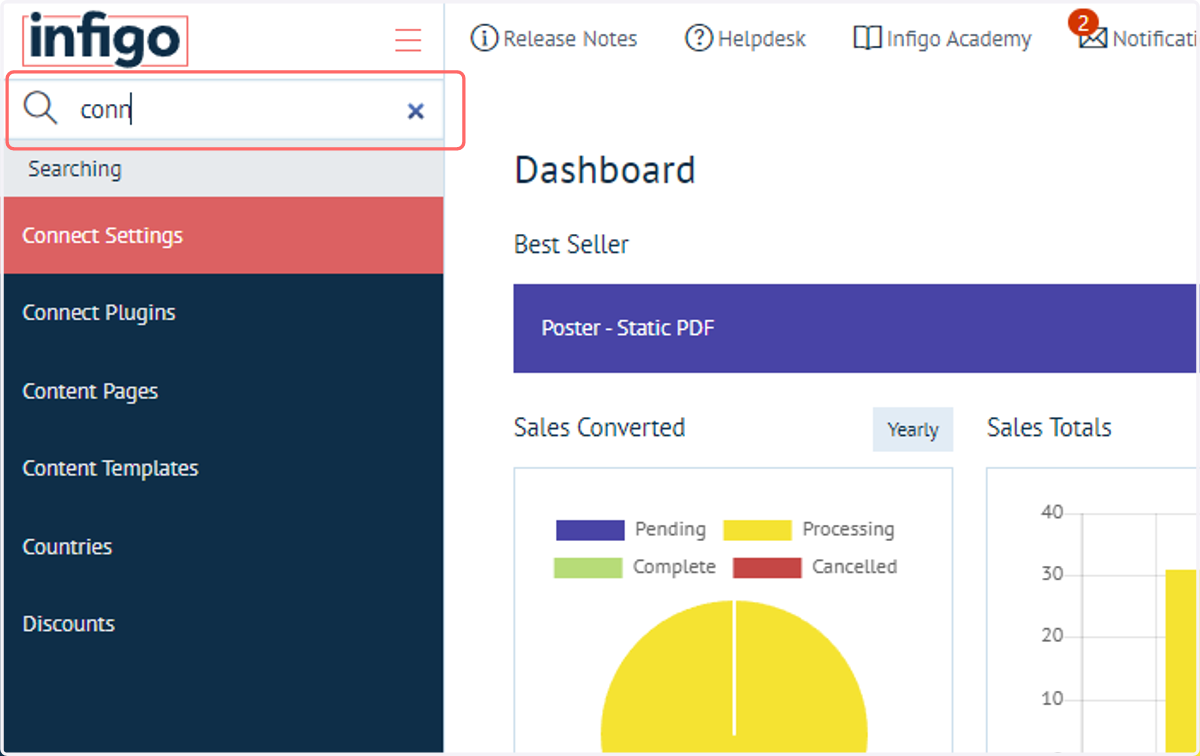Clear the search with the X icon
This screenshot has height=756, width=1200.
tap(416, 111)
